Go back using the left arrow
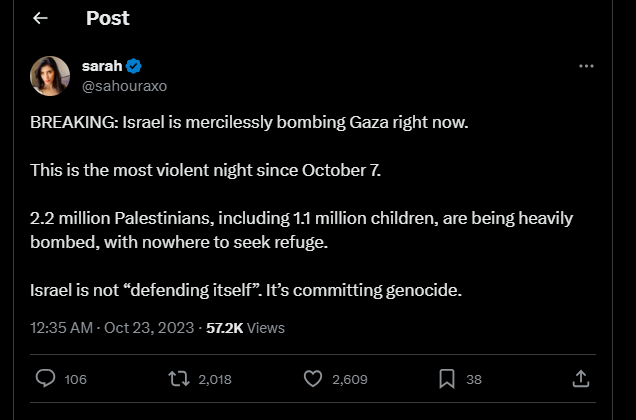This screenshot has width=636, height=420. click(41, 19)
